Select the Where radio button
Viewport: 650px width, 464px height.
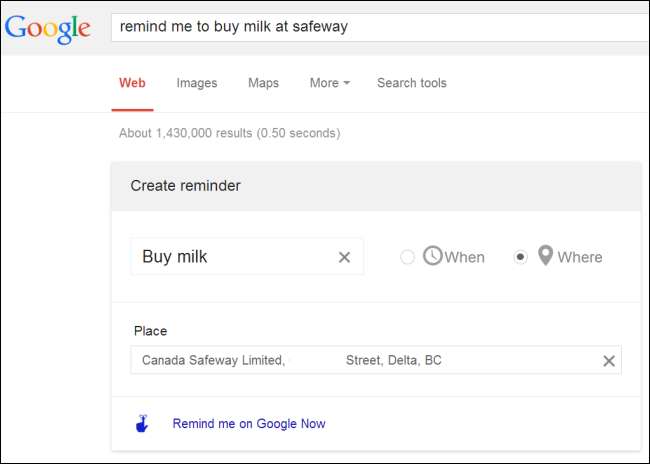point(520,257)
